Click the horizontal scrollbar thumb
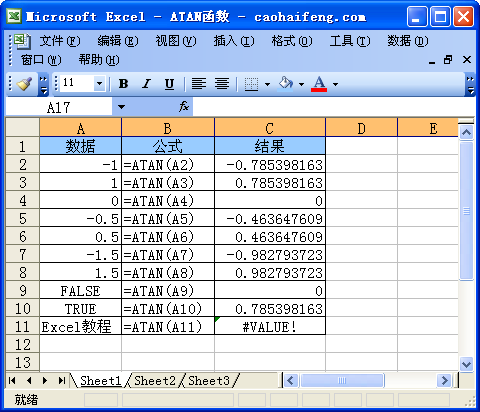 pyautogui.click(x=342, y=380)
